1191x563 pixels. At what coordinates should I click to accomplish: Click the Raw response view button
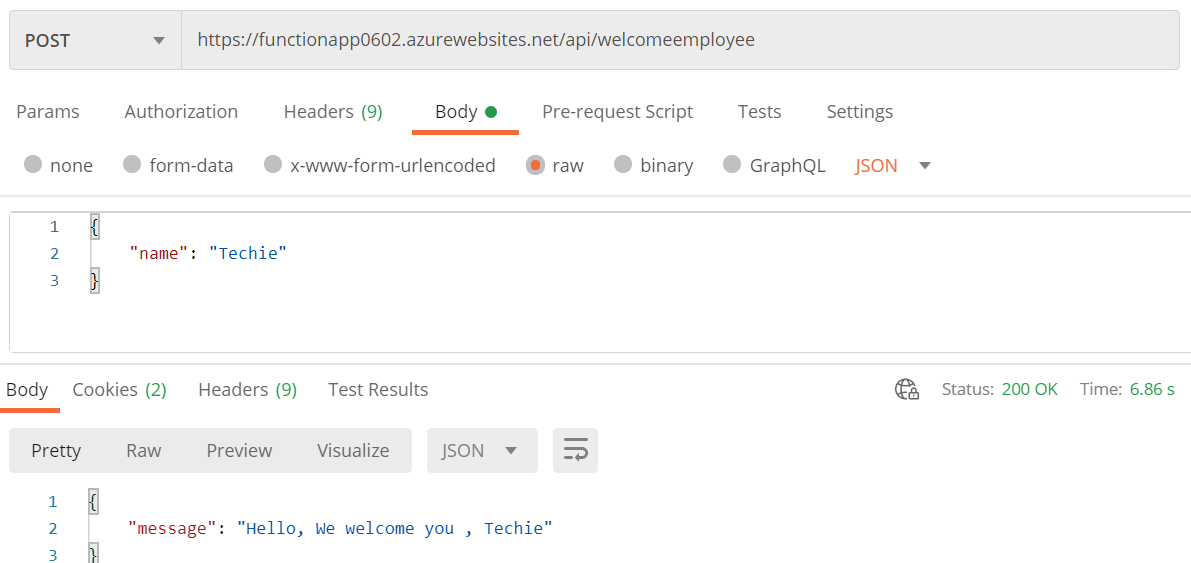point(143,451)
